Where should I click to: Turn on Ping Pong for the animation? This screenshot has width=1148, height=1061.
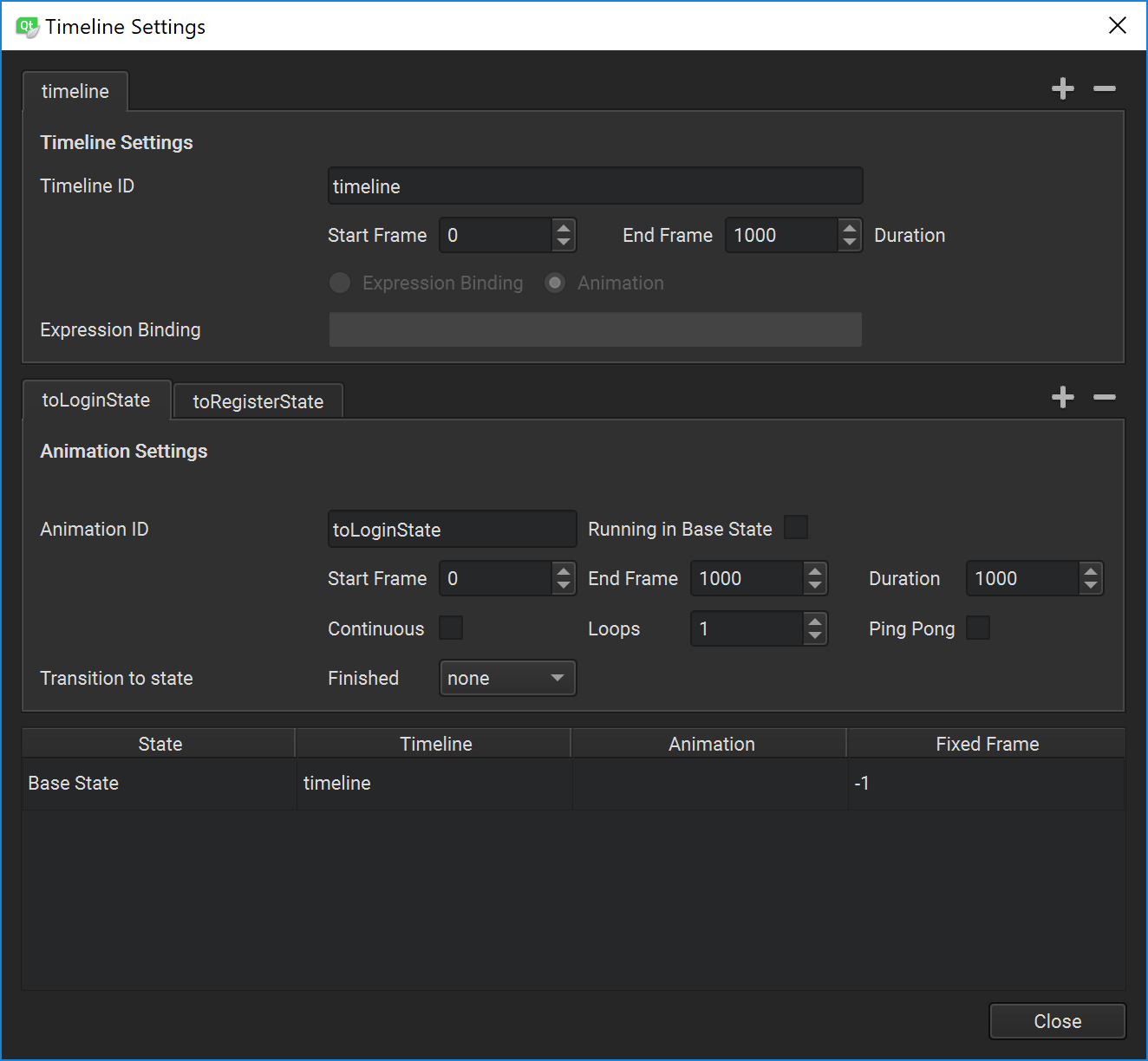pyautogui.click(x=978, y=628)
